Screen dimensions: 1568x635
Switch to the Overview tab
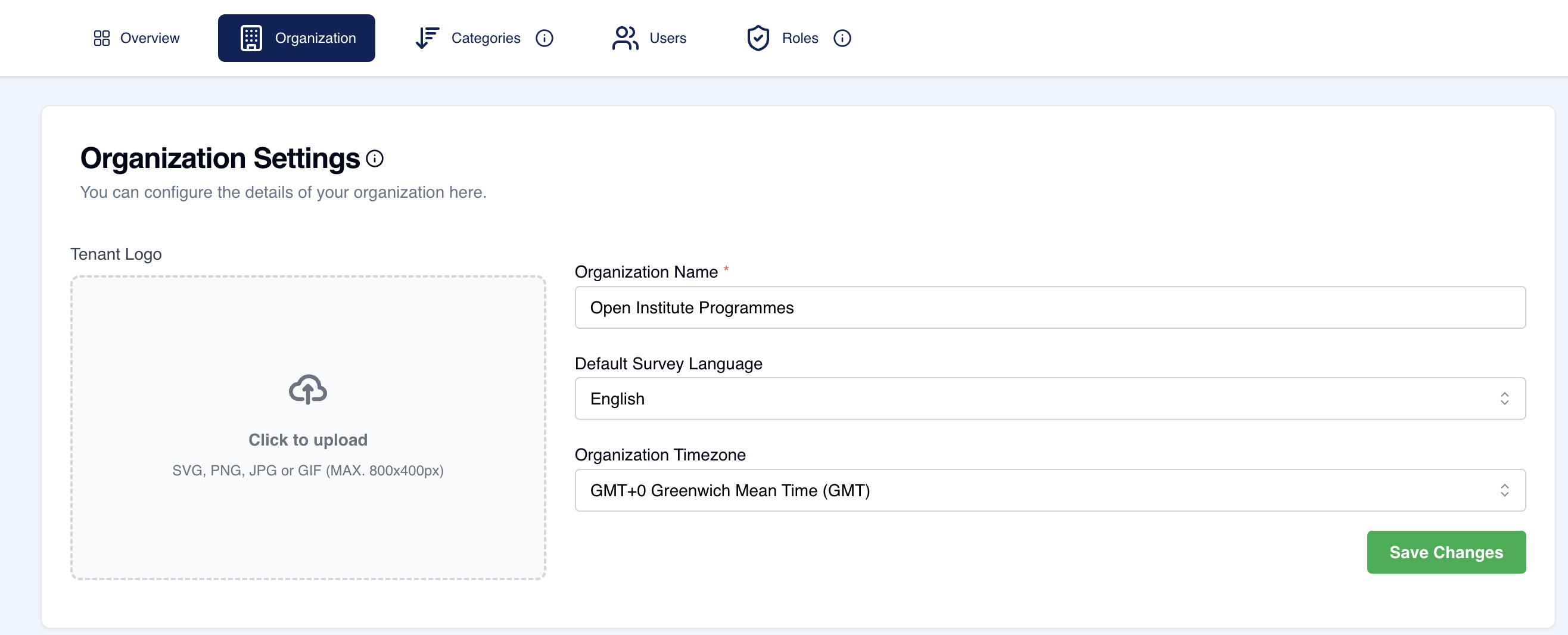click(x=136, y=38)
